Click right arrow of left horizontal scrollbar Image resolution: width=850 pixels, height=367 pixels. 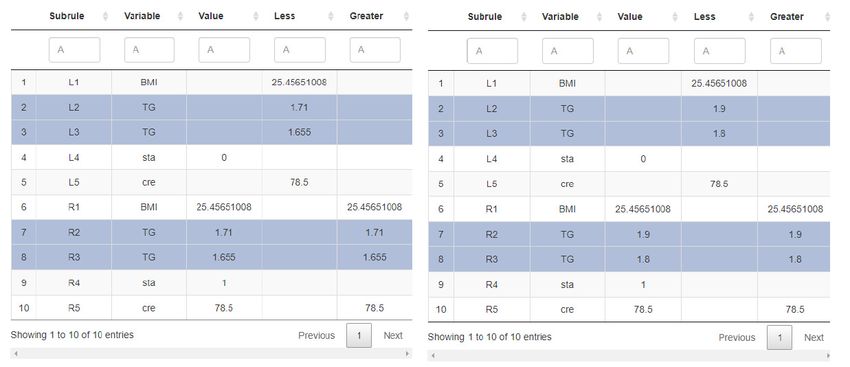(x=408, y=354)
